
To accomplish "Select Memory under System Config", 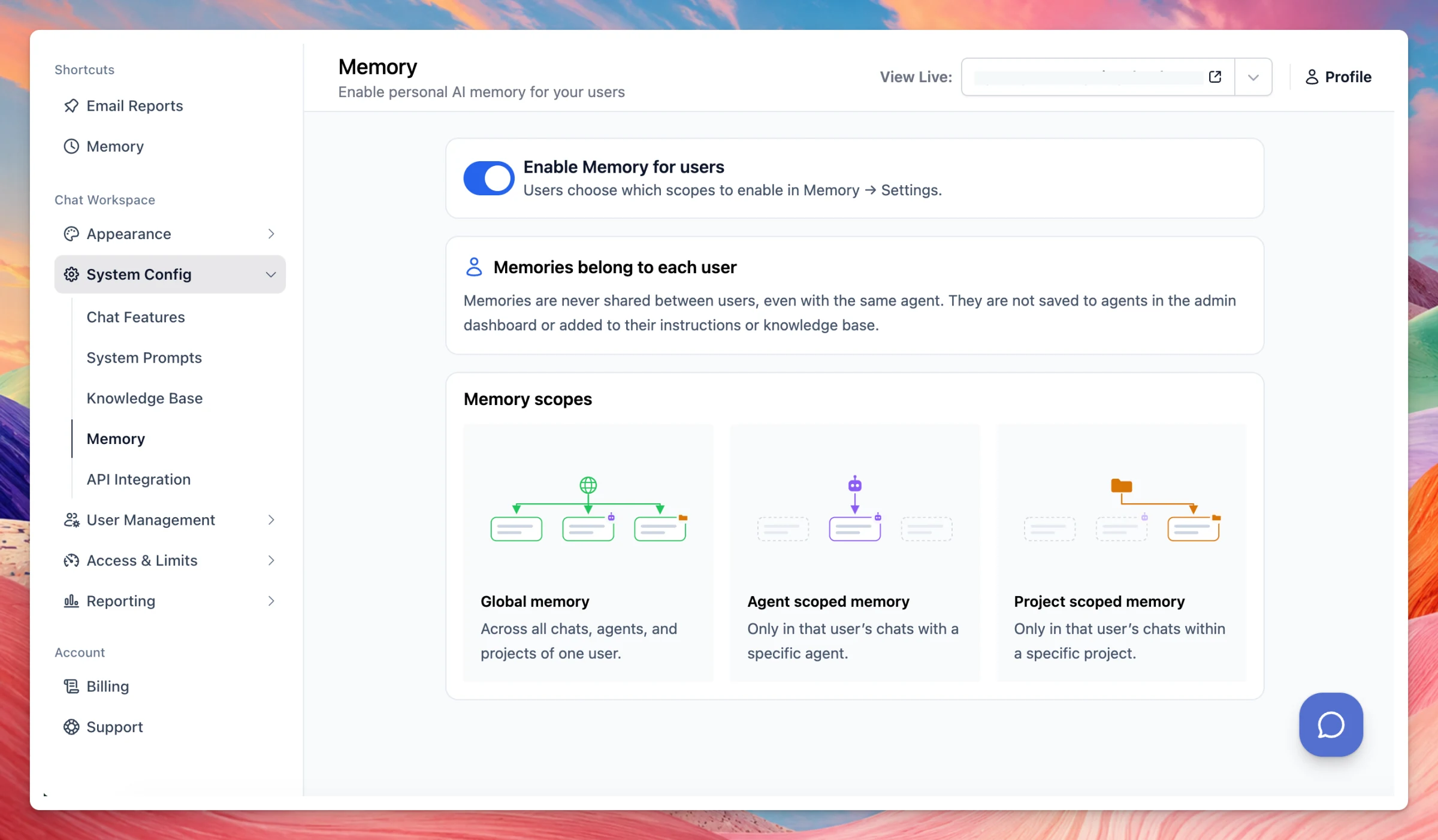I will point(116,439).
